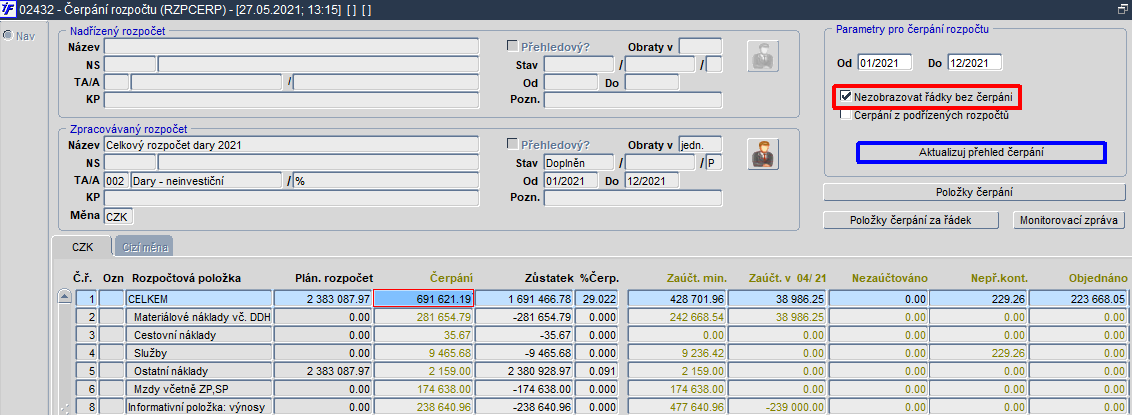Click the Dary - neinvestiční field
The width and height of the screenshot is (1132, 415).
pyautogui.click(x=206, y=180)
